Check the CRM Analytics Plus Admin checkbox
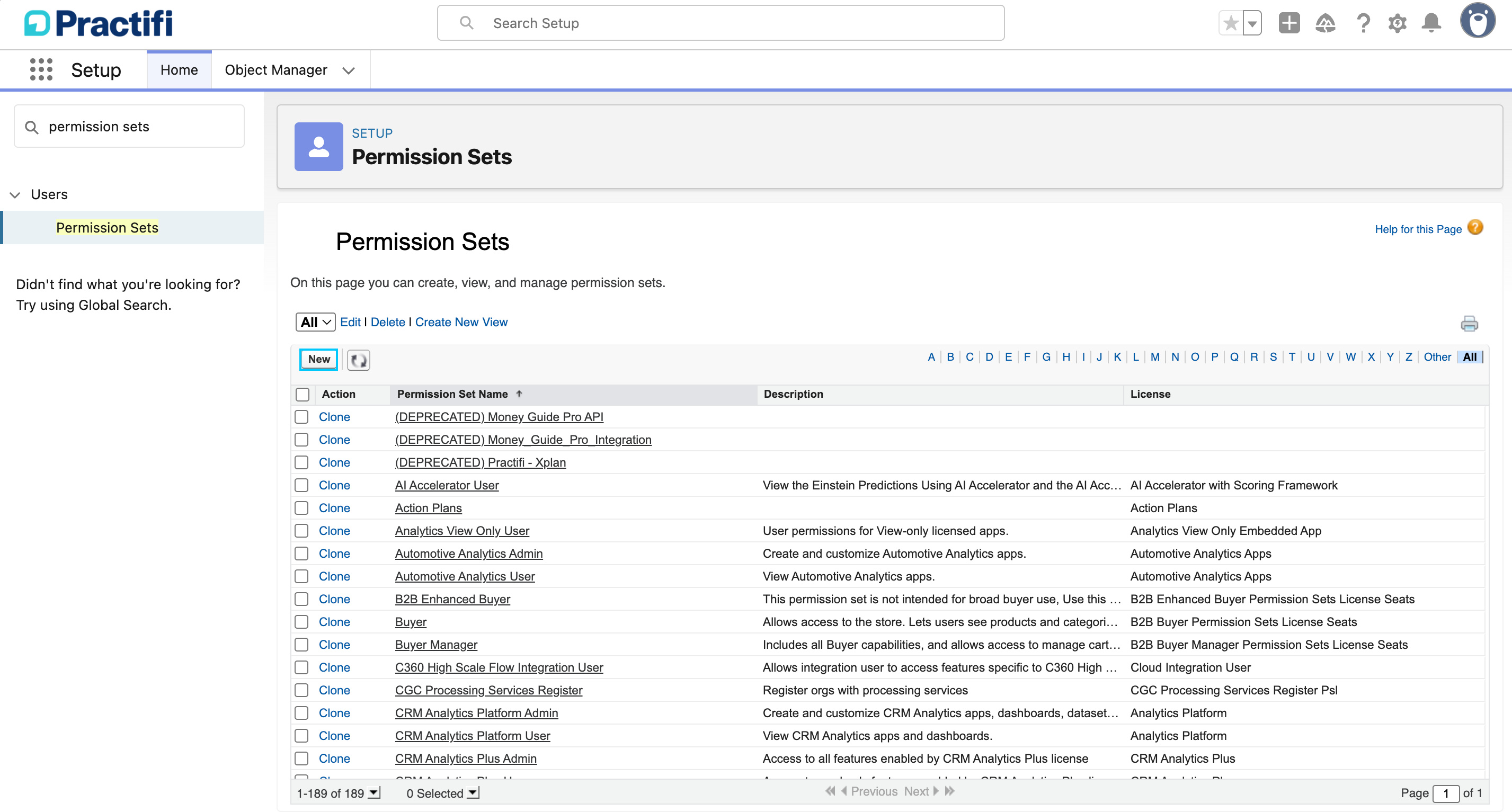Viewport: 1512px width, 812px height. click(x=301, y=758)
